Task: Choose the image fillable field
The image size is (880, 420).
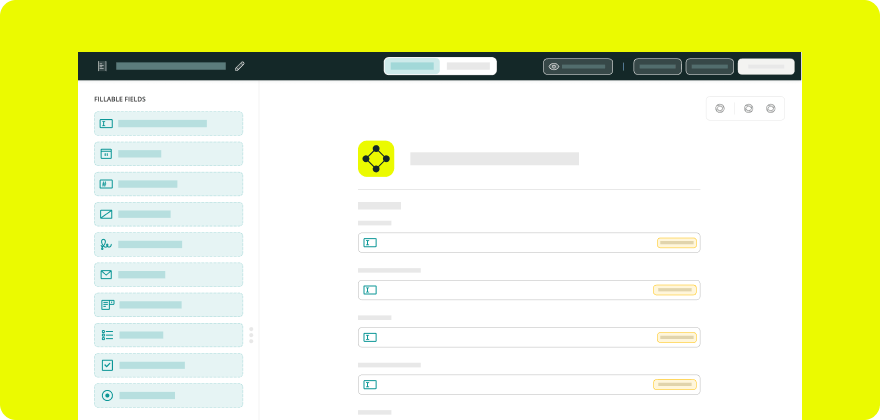Action: (x=168, y=214)
